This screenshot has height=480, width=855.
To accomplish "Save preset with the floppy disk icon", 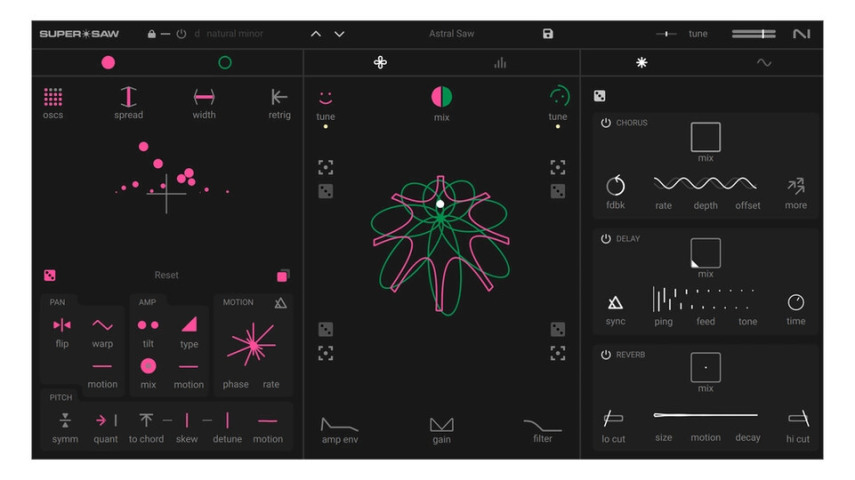I will [548, 34].
